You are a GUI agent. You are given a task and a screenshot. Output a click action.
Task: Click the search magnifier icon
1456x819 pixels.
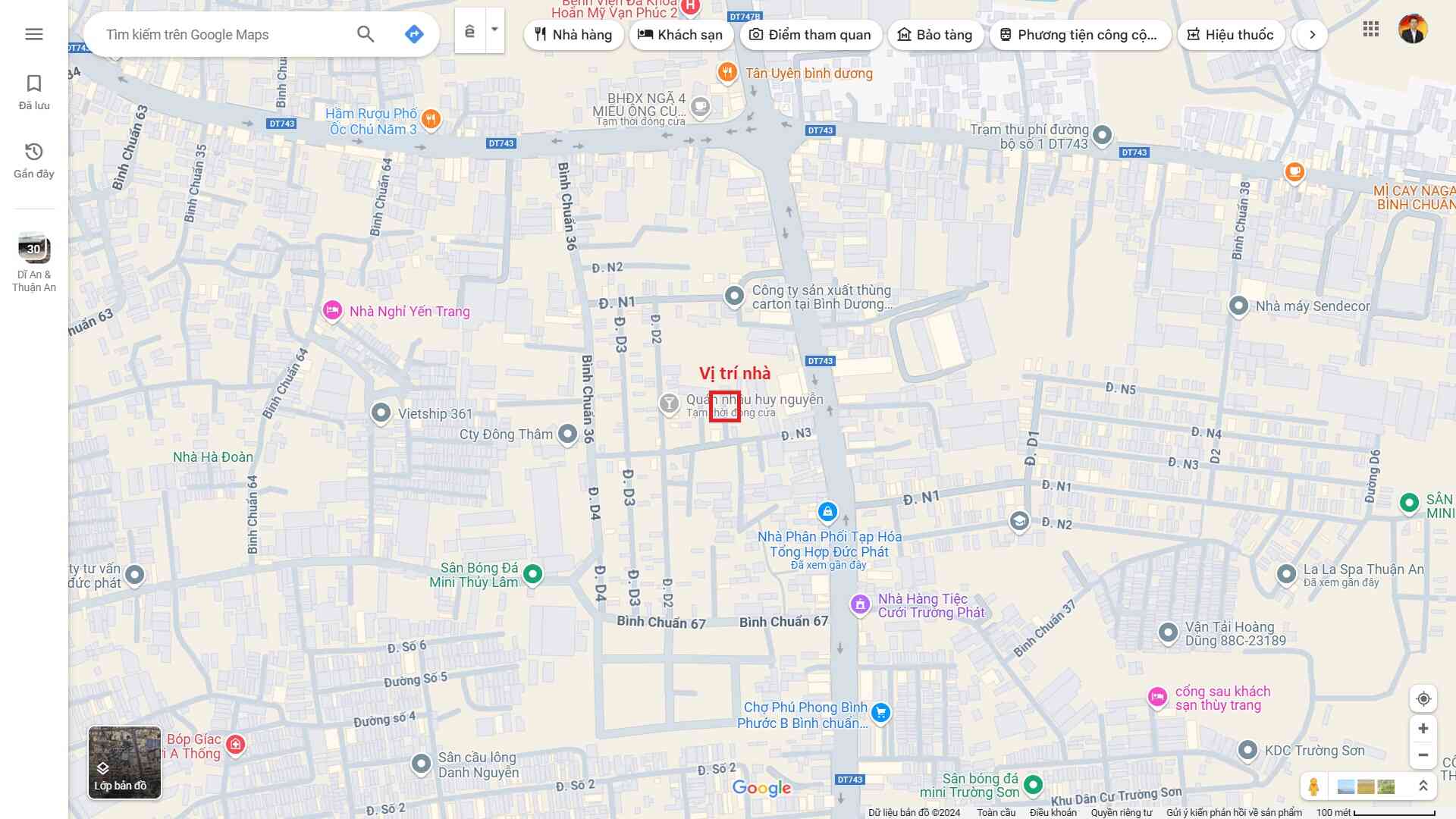click(x=366, y=34)
